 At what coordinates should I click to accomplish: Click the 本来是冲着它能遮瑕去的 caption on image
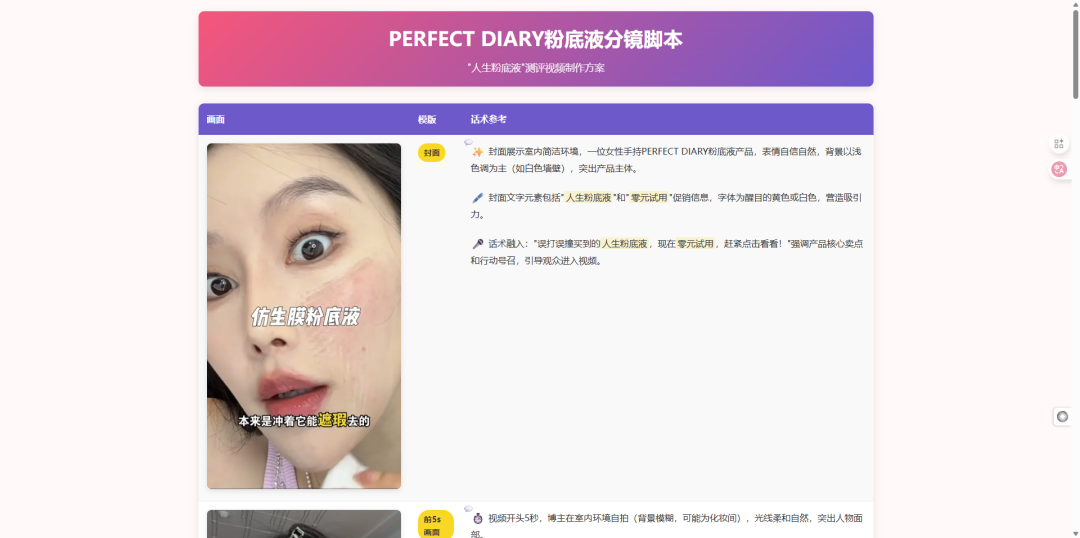click(304, 420)
